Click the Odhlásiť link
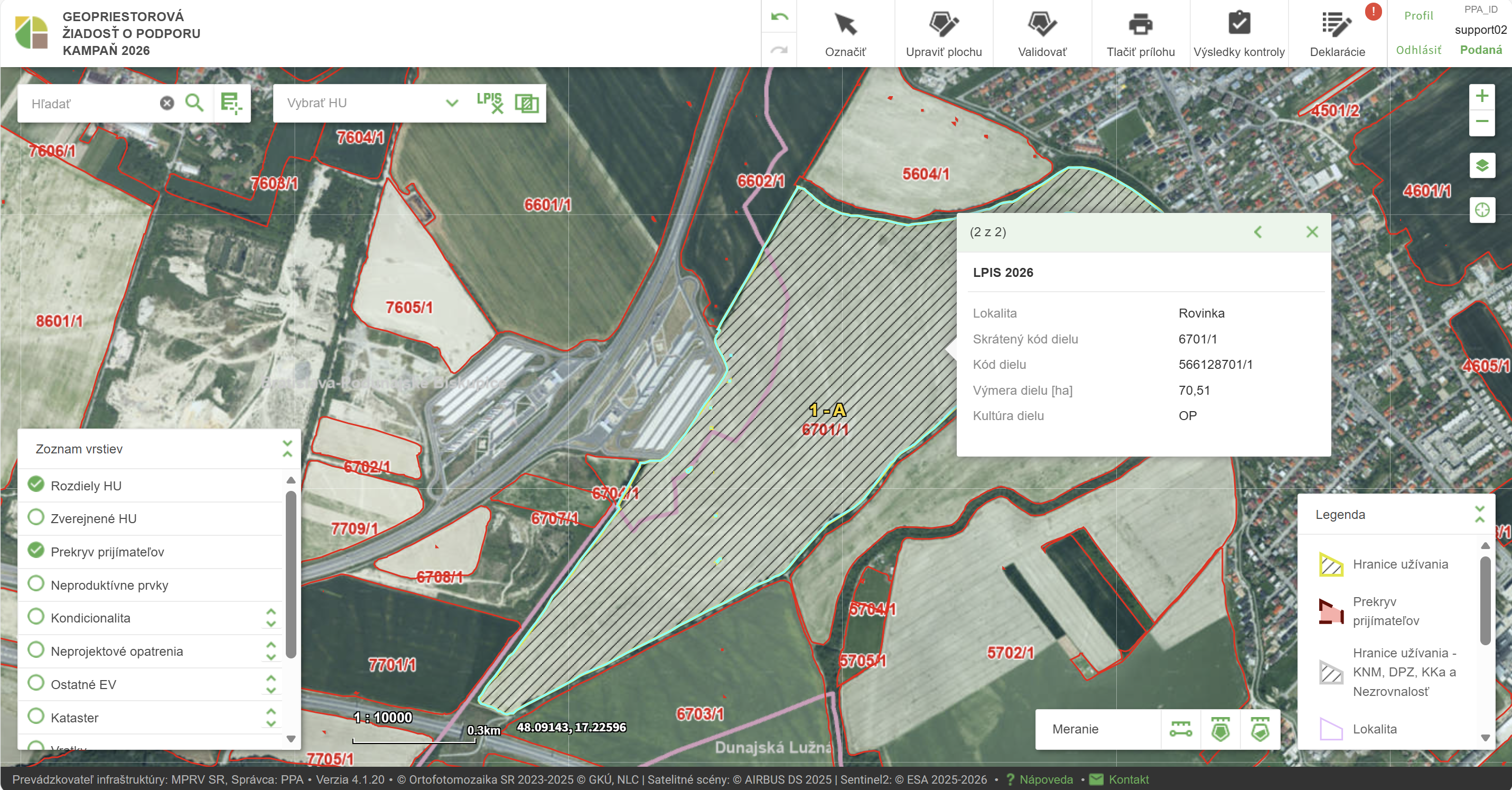1512x790 pixels. point(1418,50)
